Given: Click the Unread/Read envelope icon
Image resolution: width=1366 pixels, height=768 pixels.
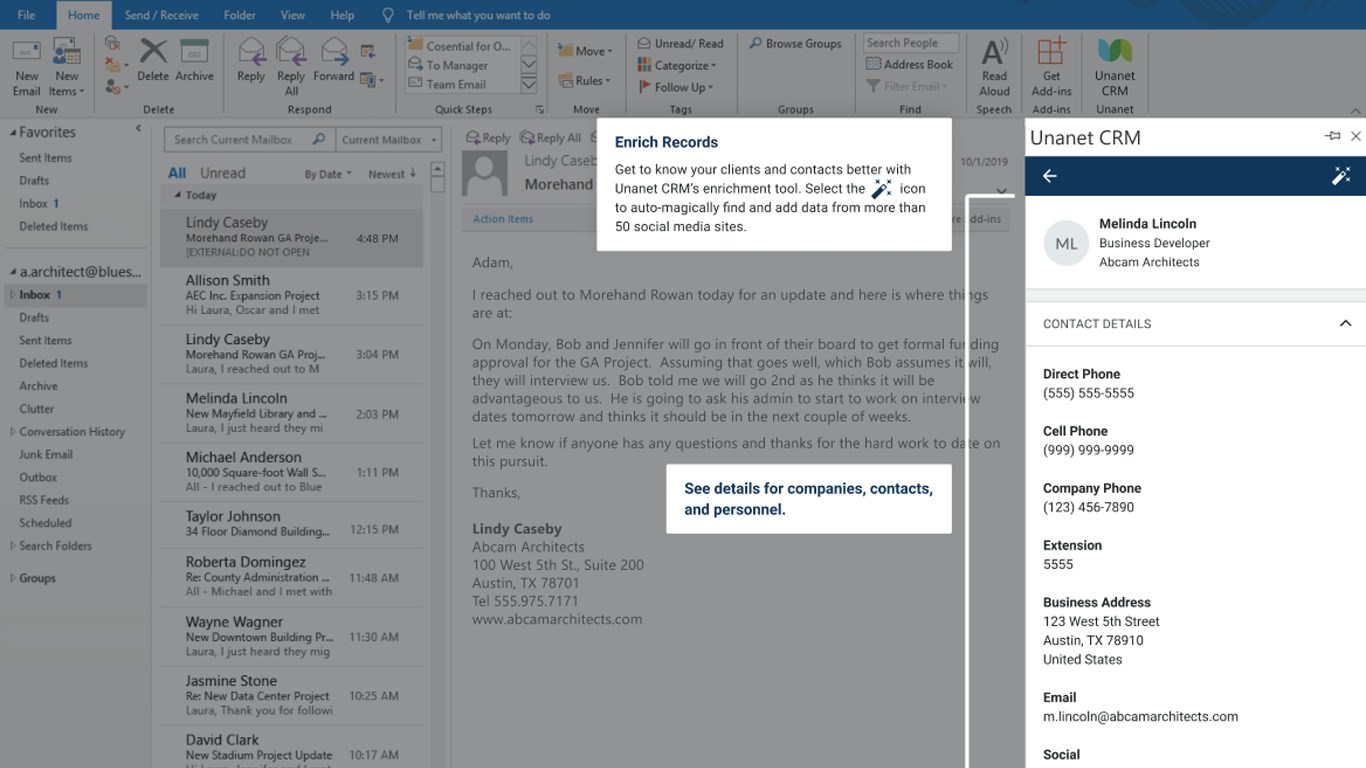Looking at the screenshot, I should coord(645,44).
